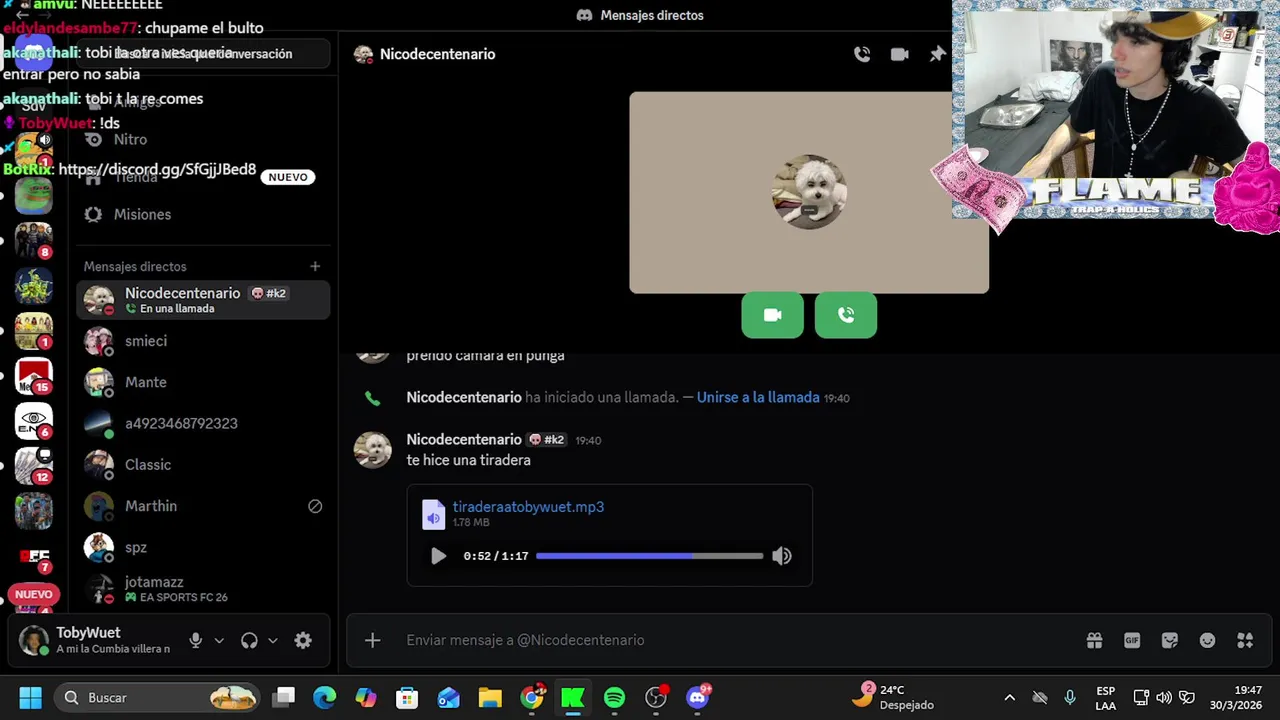Join the call with green phone button
Screen dimensions: 1280x720
pyautogui.click(x=845, y=315)
